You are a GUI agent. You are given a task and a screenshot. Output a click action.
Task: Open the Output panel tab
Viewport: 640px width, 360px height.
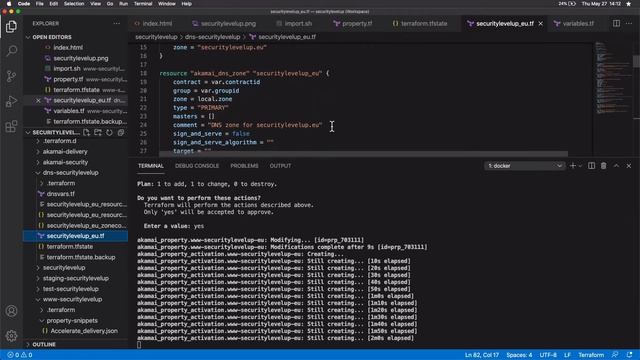pos(280,166)
